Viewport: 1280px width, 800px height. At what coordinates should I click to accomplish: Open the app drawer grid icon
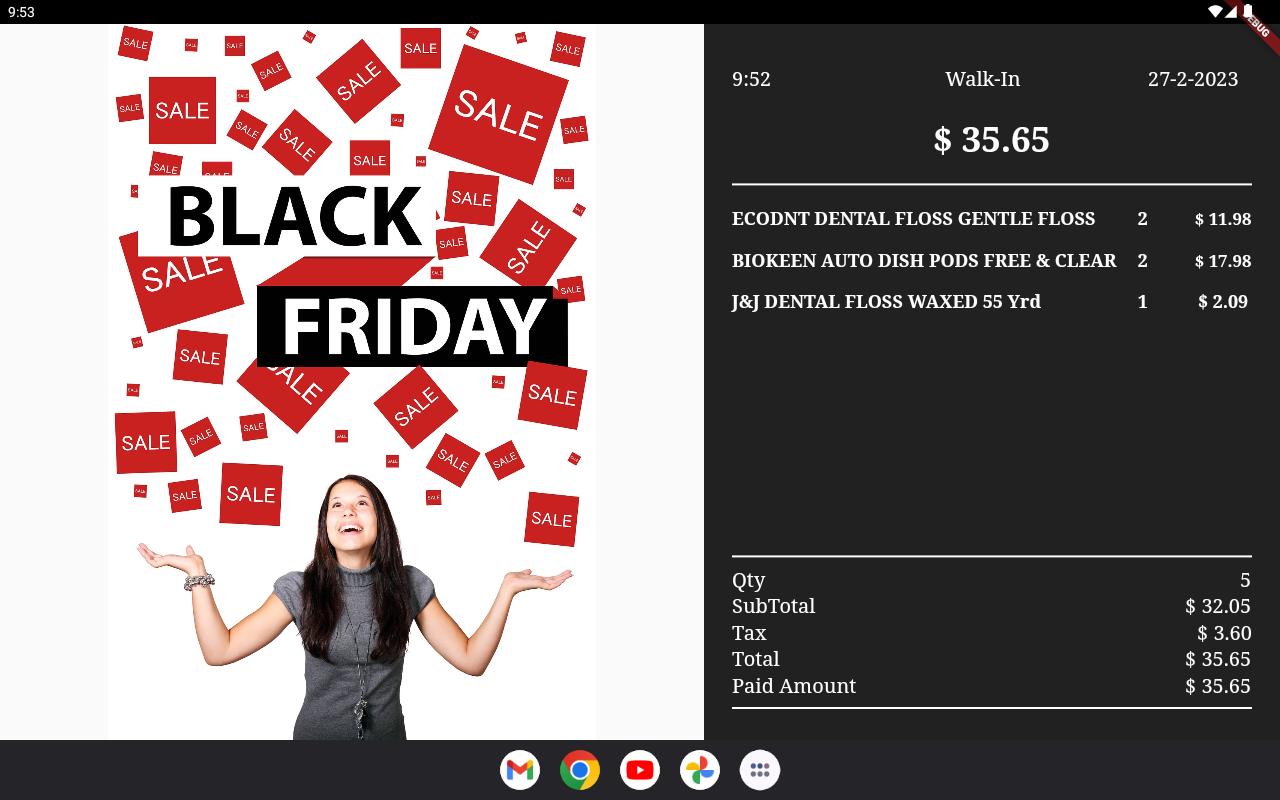(x=760, y=770)
